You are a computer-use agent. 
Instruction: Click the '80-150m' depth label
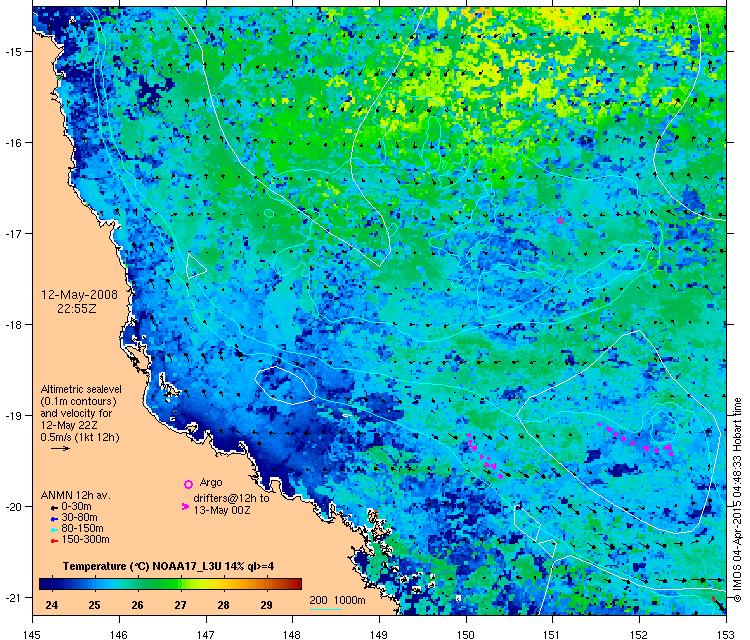[x=82, y=529]
